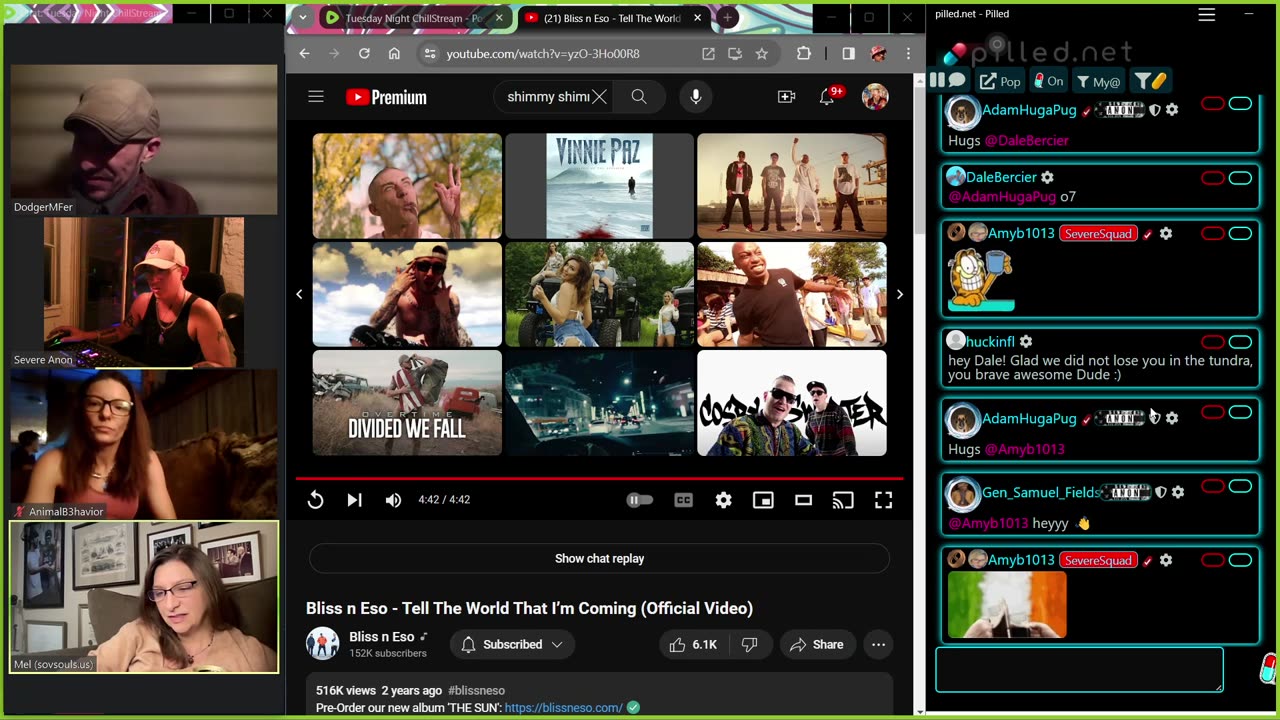Viewport: 1280px width, 720px height.
Task: Start voice search with the microphone
Action: coord(696,97)
